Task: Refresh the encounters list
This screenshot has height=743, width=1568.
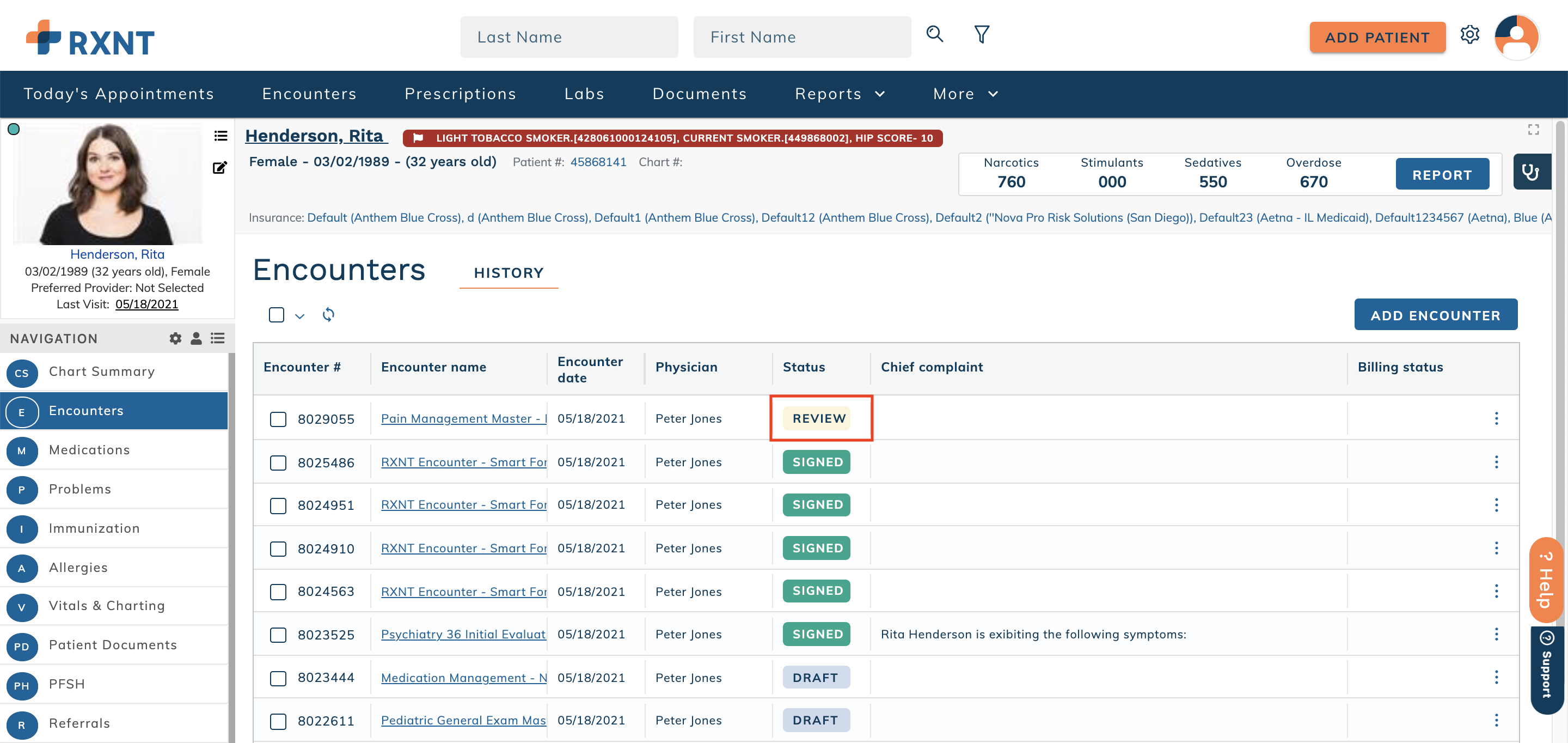Action: pos(328,315)
